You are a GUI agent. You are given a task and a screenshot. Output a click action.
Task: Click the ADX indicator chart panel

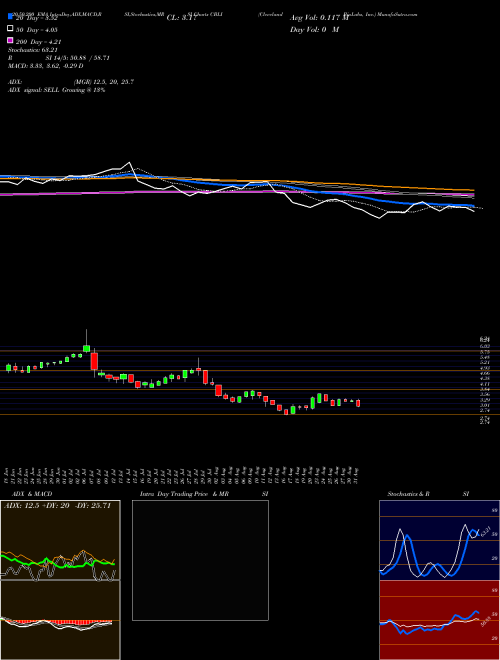pos(60,540)
